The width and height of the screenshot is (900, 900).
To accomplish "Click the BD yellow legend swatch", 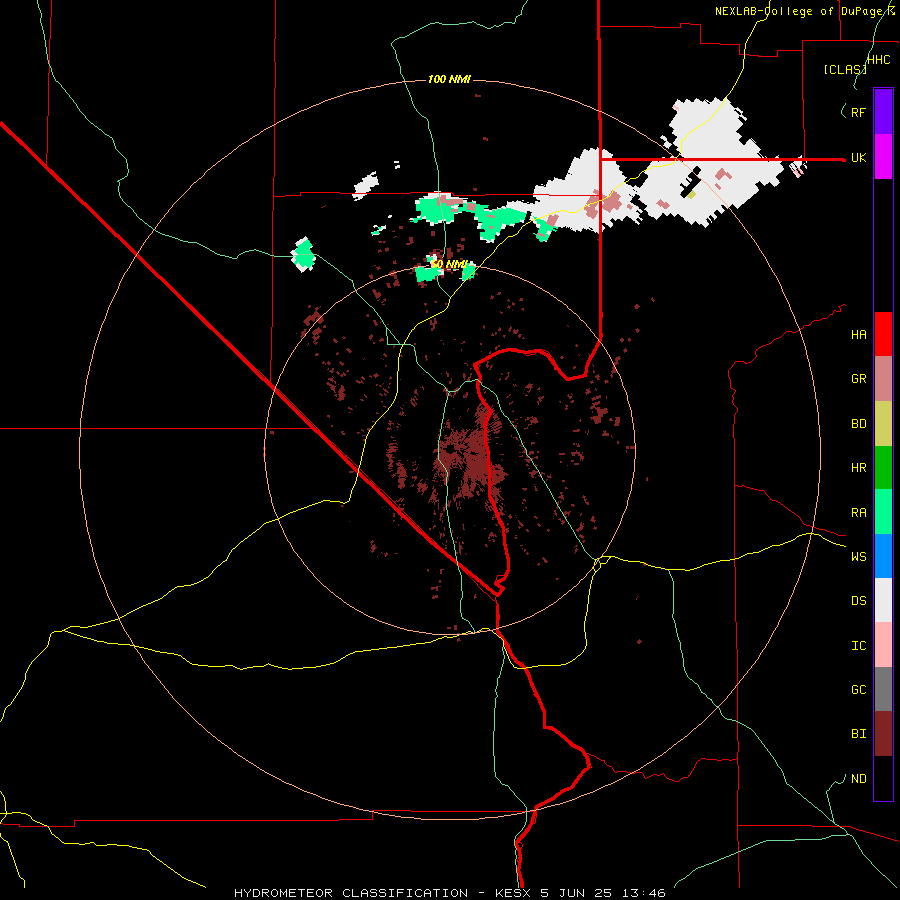I will coord(883,424).
